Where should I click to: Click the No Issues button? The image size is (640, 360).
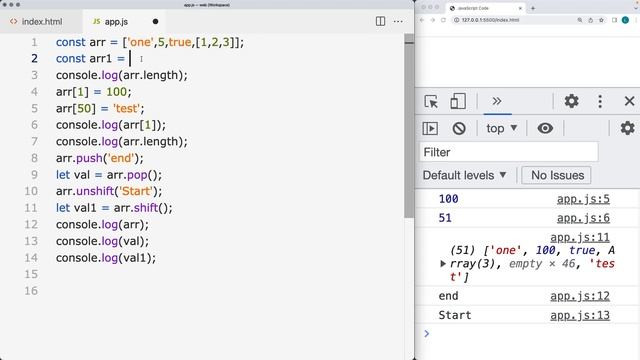[557, 175]
